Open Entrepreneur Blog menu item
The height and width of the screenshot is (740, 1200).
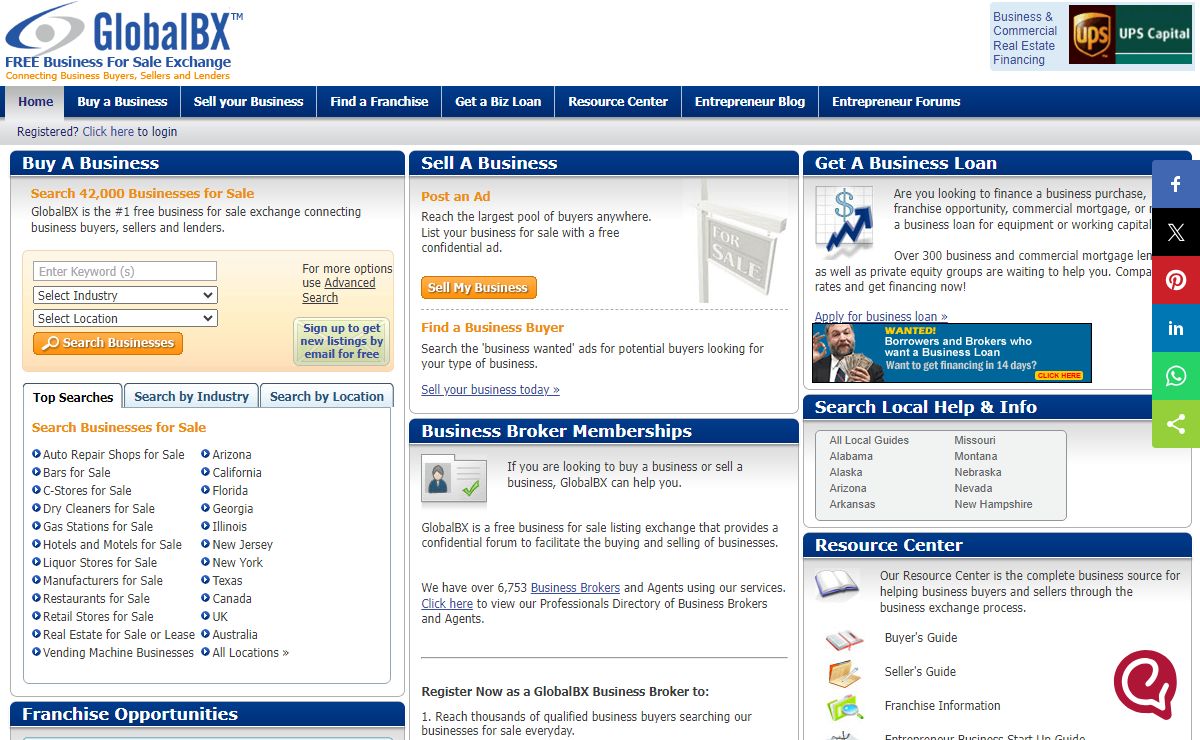[750, 102]
